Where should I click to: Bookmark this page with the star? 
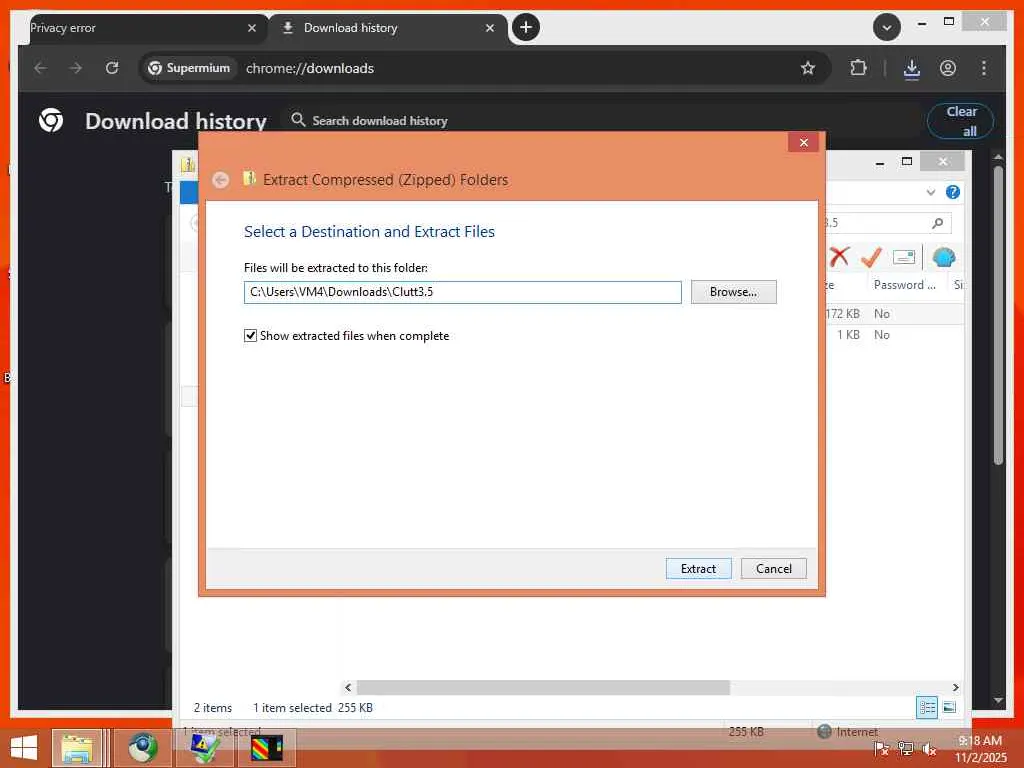pyautogui.click(x=808, y=68)
